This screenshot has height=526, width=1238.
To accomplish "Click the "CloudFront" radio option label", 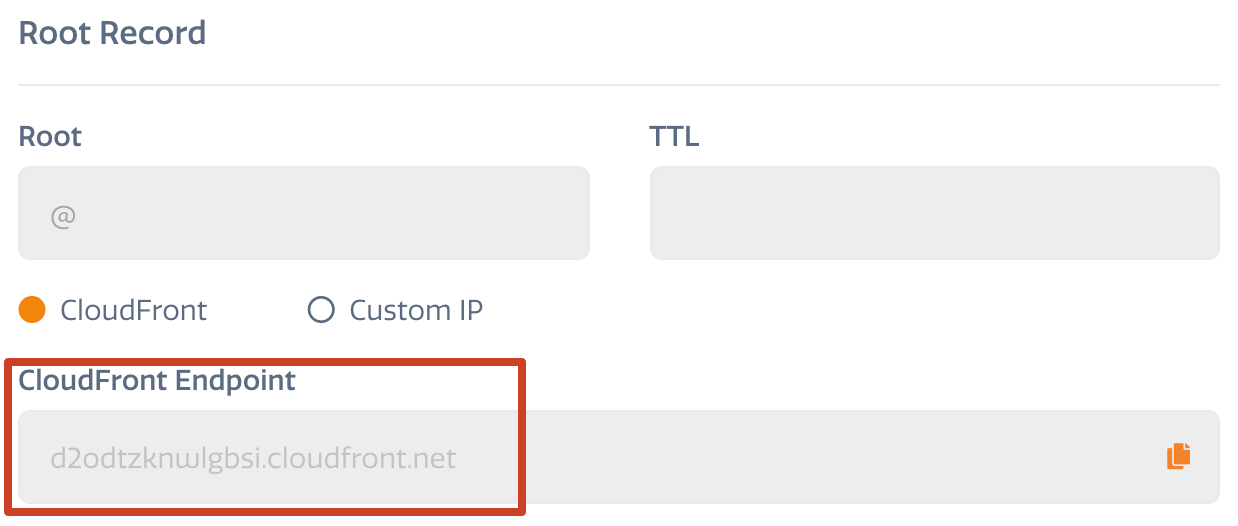I will point(134,310).
